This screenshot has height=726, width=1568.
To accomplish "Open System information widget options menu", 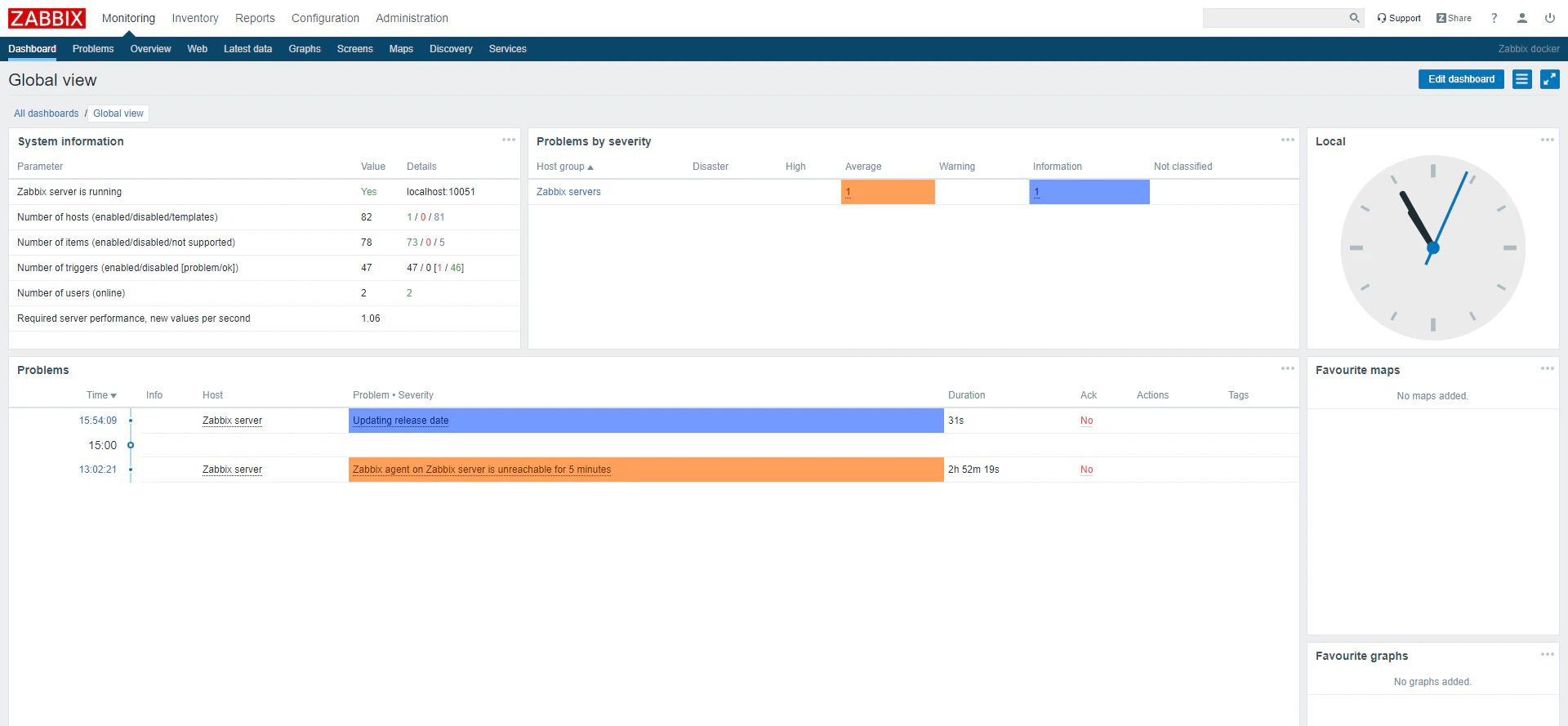I will (x=509, y=140).
